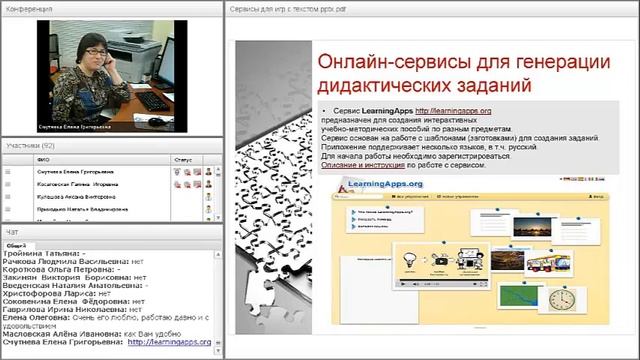
Task: Click the chat line from Христофорова Лариса
Action: tap(56, 293)
